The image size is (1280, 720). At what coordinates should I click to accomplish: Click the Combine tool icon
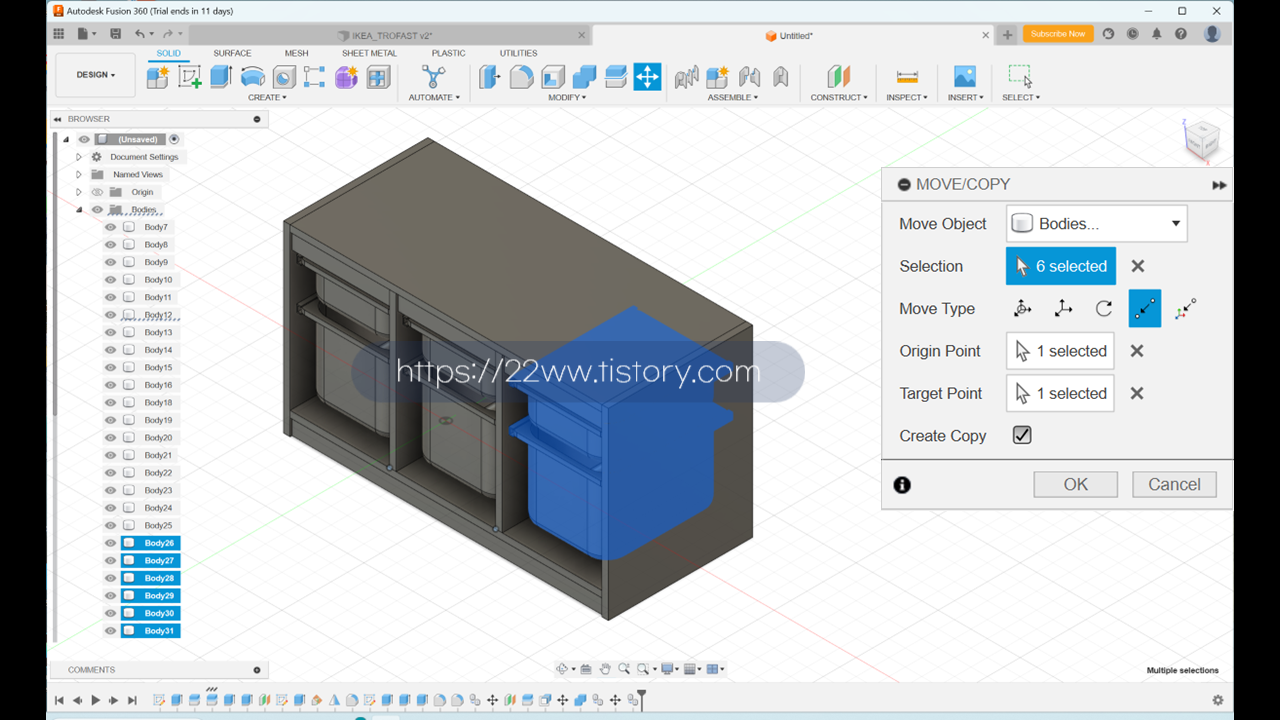[584, 77]
